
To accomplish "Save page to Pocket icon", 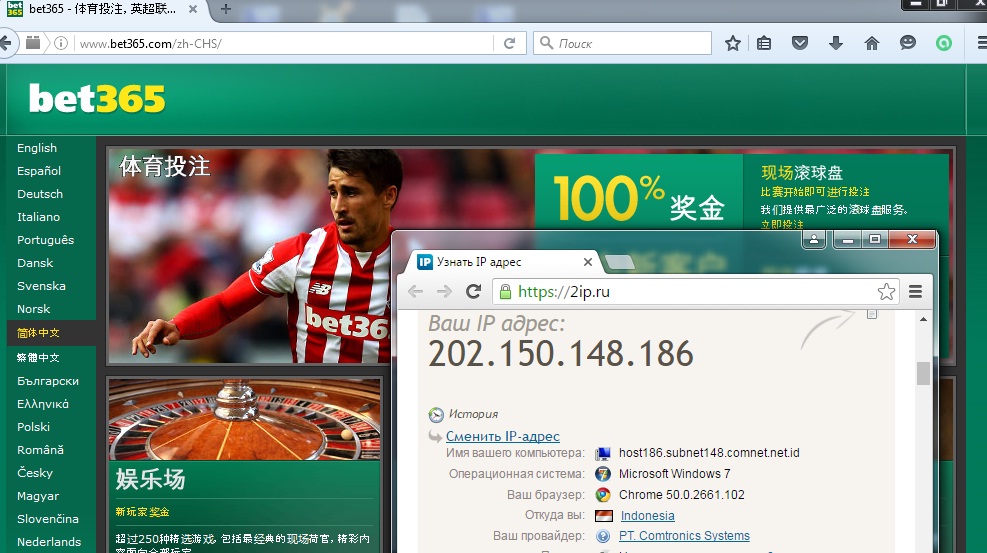I will tap(799, 43).
